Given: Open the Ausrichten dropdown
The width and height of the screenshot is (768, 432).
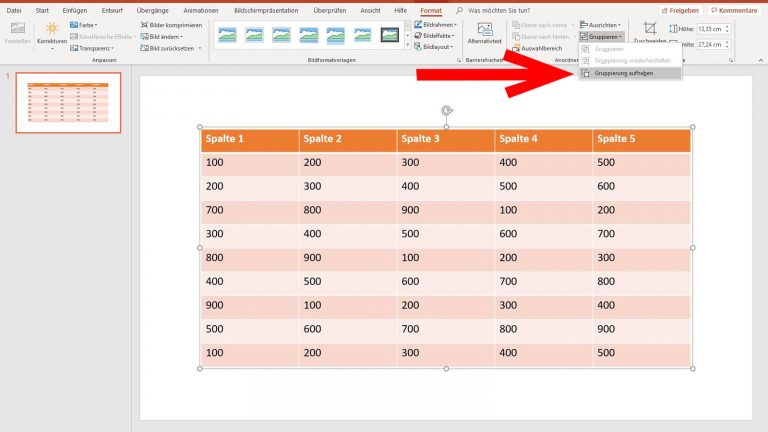Looking at the screenshot, I should coord(600,25).
